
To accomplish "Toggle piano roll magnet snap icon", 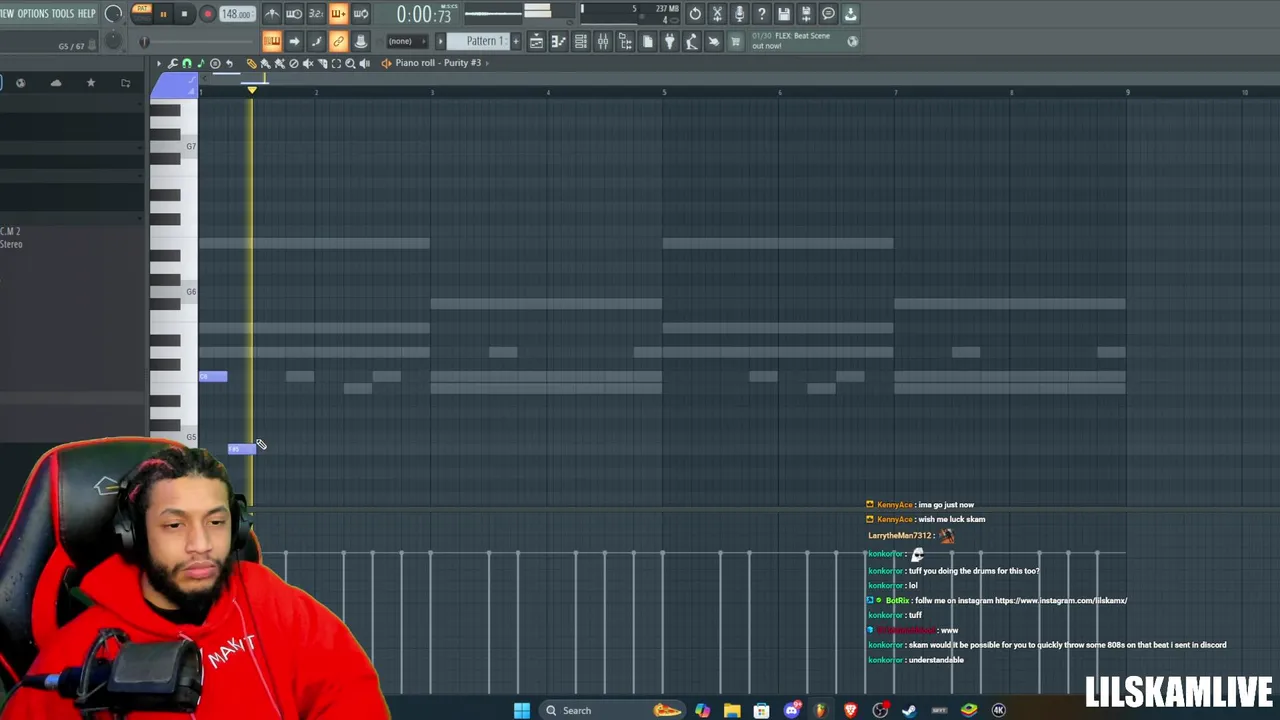I will (187, 63).
